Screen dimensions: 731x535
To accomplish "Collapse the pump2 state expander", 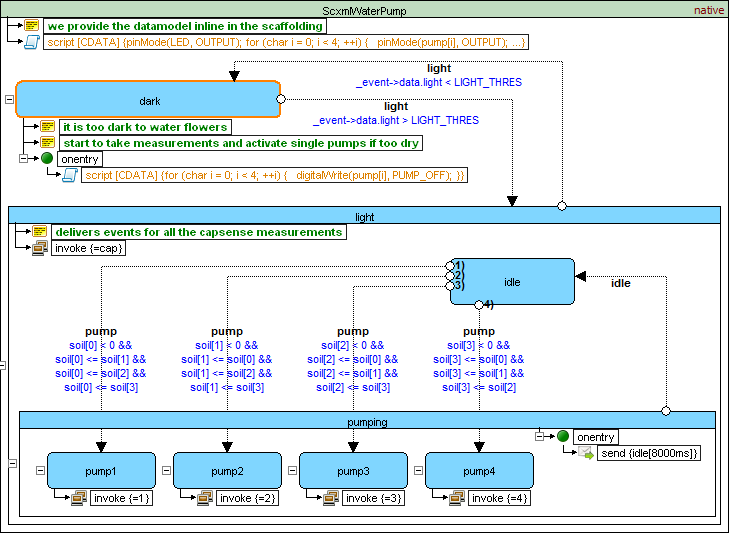I will 165,470.
